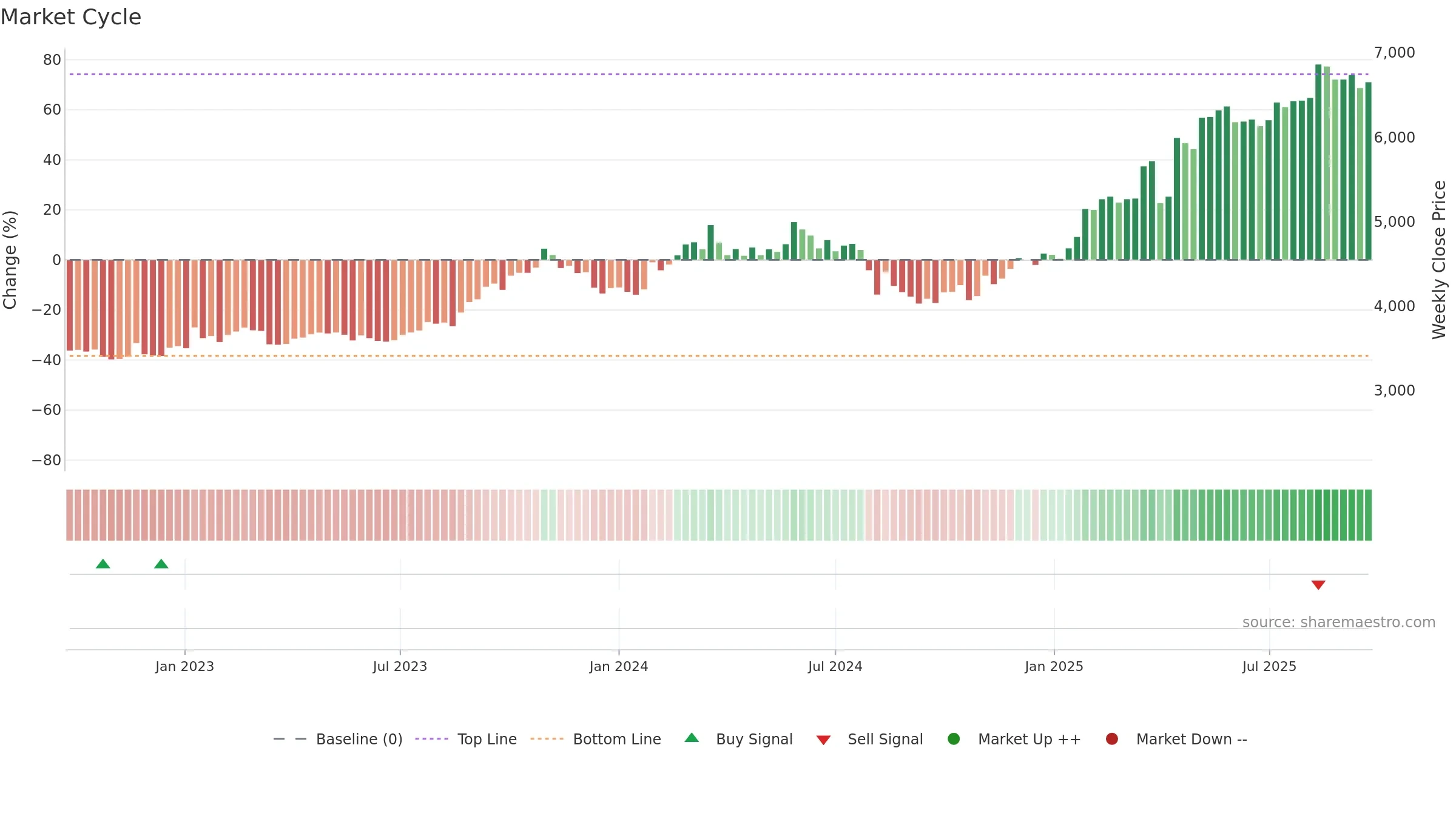Click the orange dotted Bottom Line legend swatch
1456x819 pixels.
click(x=547, y=739)
